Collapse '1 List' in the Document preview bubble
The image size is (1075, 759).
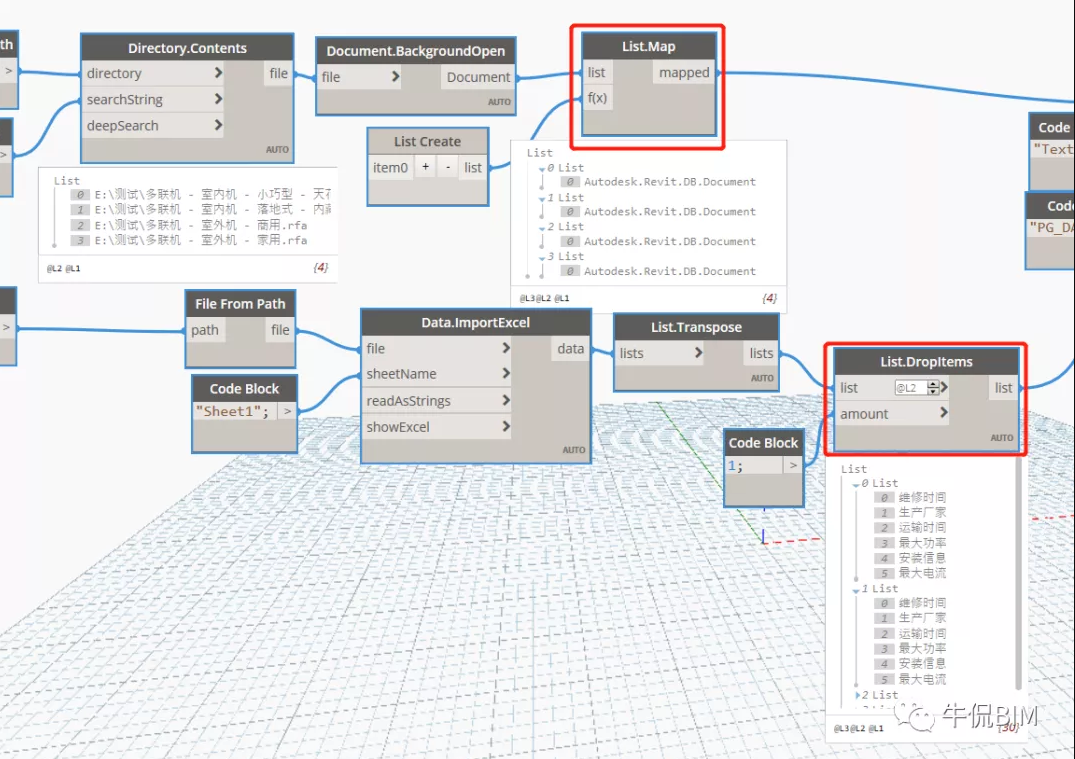click(x=542, y=198)
